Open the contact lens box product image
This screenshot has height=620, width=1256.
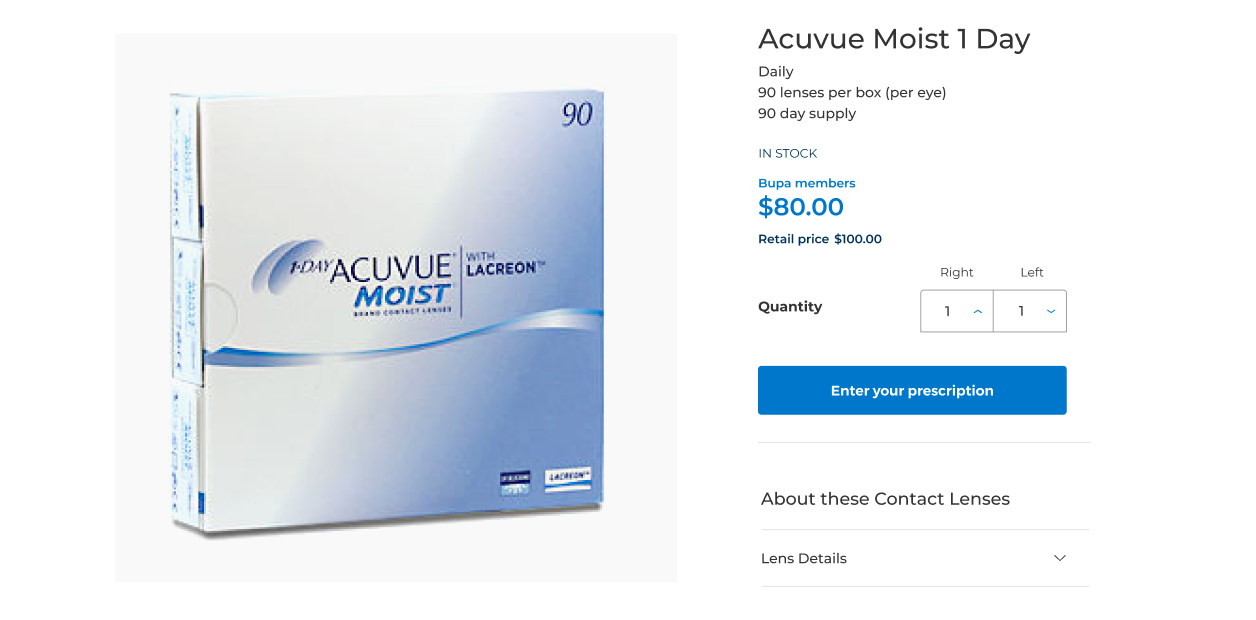(x=396, y=308)
